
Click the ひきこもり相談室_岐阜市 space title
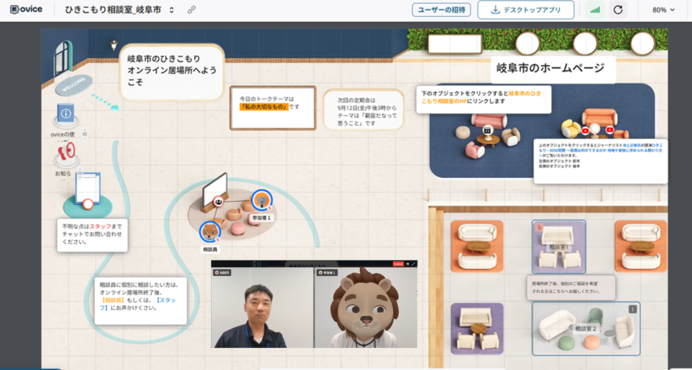tap(113, 10)
